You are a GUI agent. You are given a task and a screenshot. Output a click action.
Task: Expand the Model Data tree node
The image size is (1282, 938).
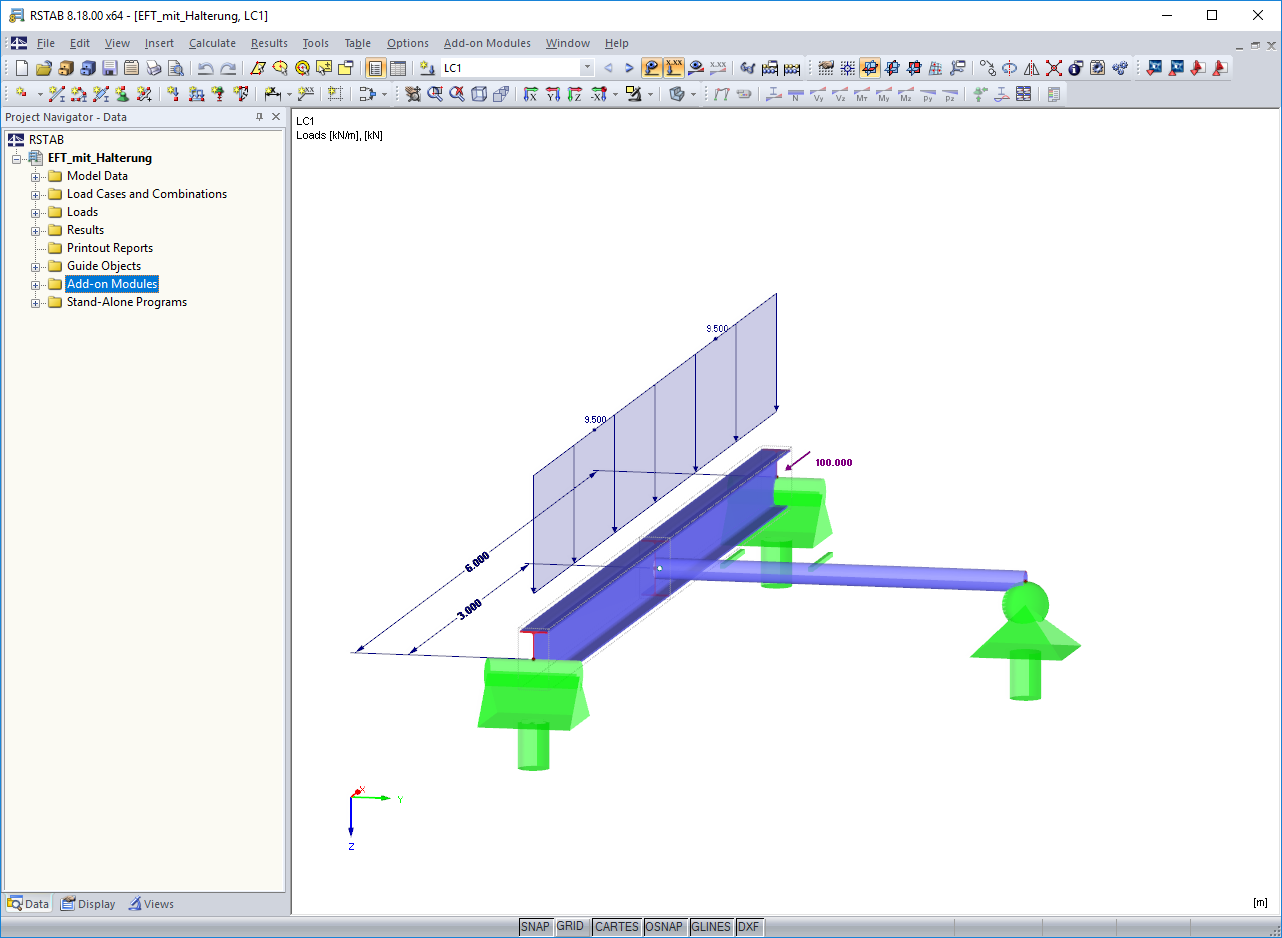click(x=36, y=176)
